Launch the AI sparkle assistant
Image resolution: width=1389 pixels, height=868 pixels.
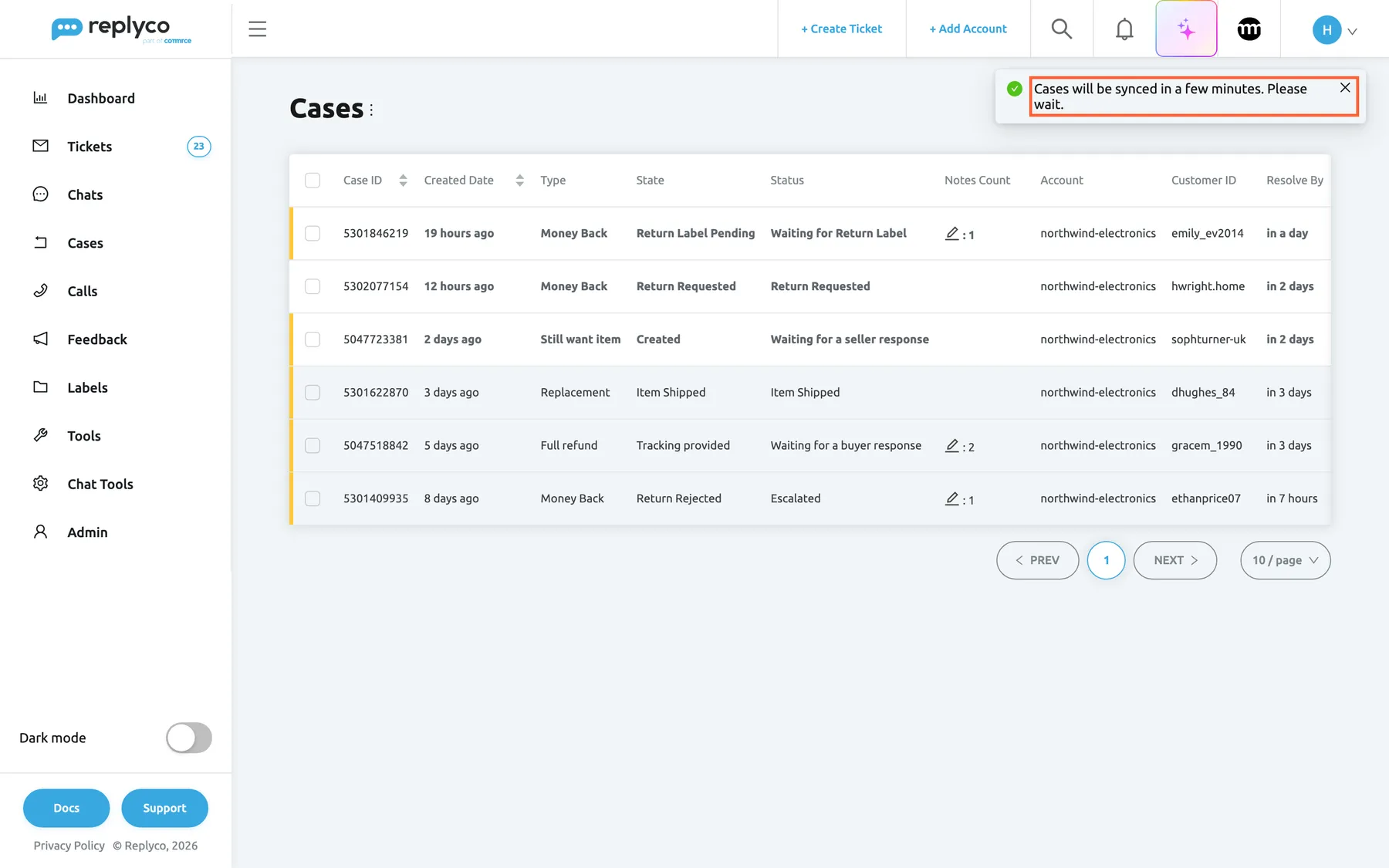point(1186,29)
